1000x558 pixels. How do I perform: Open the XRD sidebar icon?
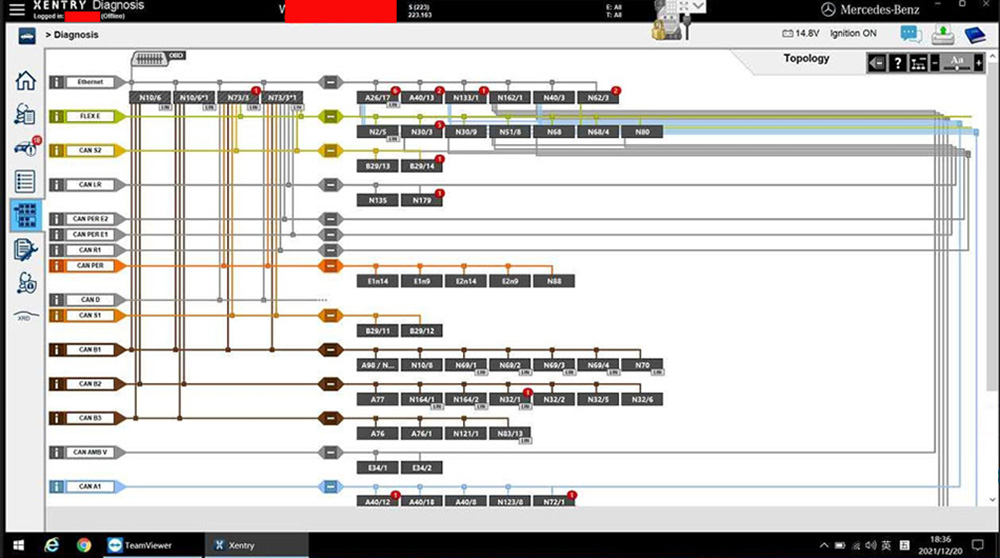click(26, 316)
